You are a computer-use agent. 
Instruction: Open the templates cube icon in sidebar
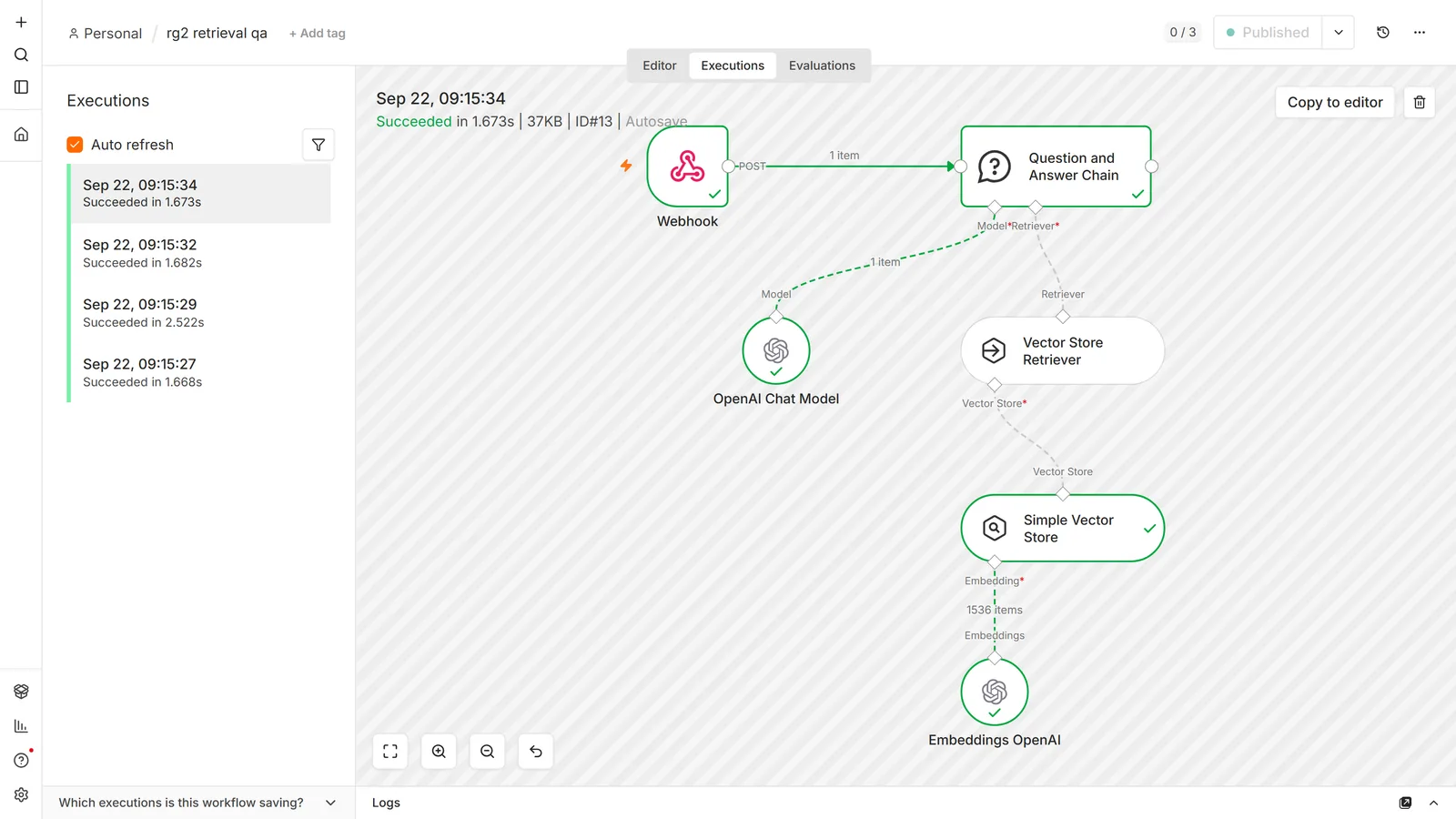pyautogui.click(x=21, y=692)
